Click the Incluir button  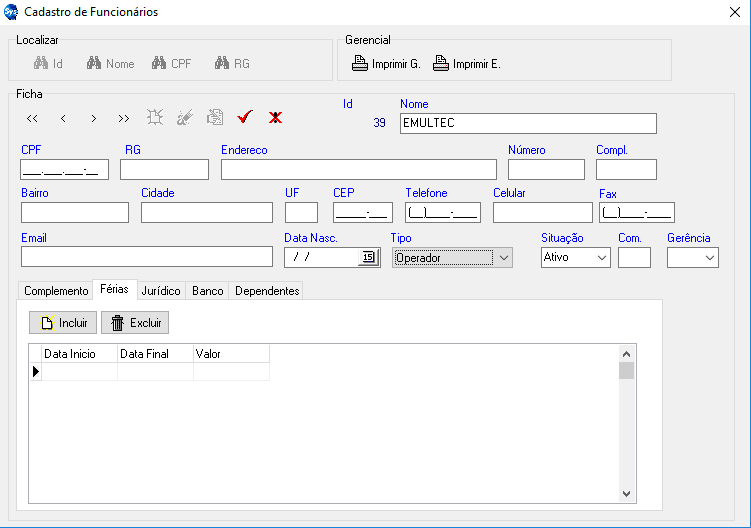click(63, 322)
